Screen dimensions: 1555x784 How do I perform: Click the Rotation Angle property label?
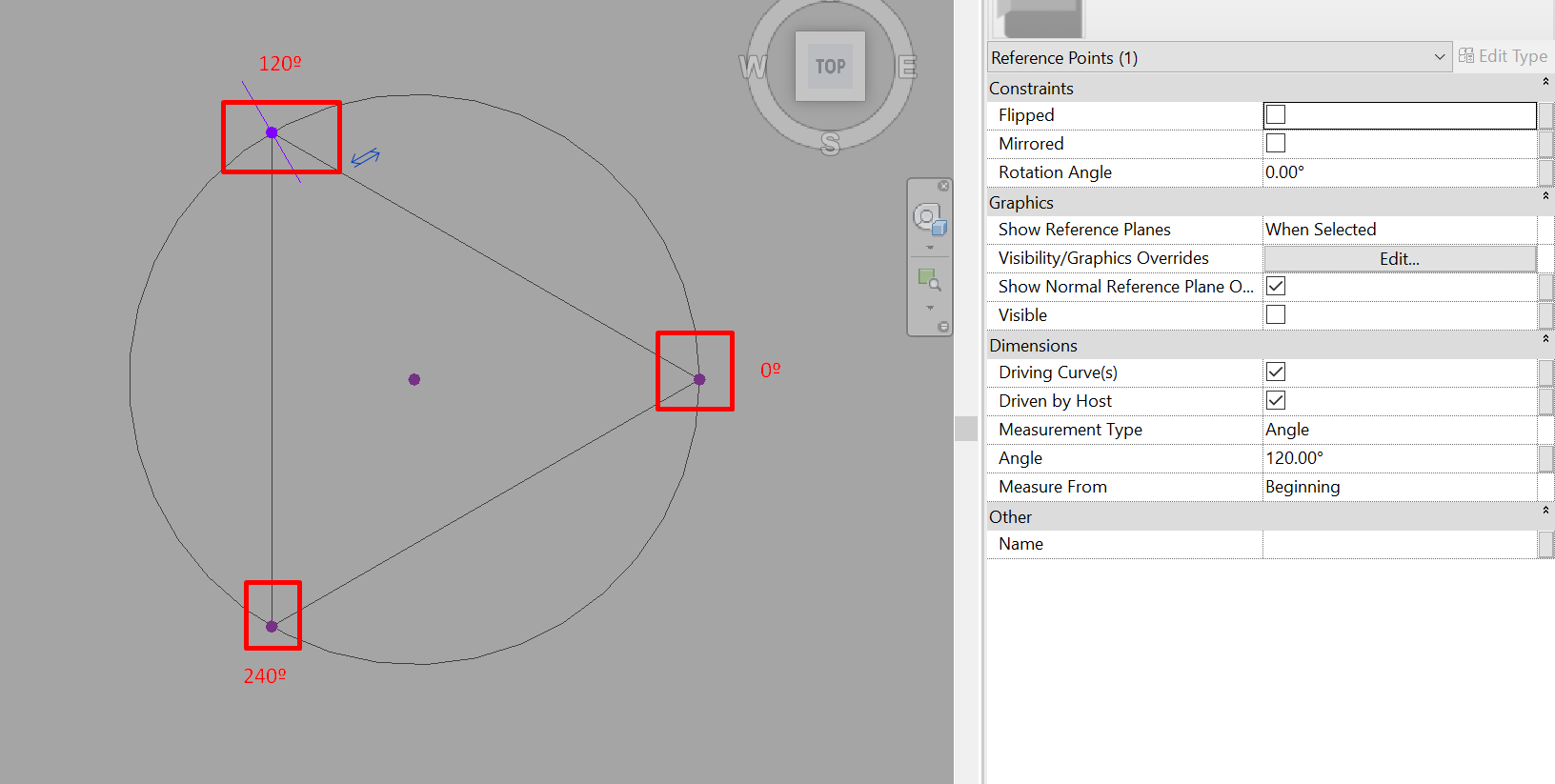[x=1055, y=172]
